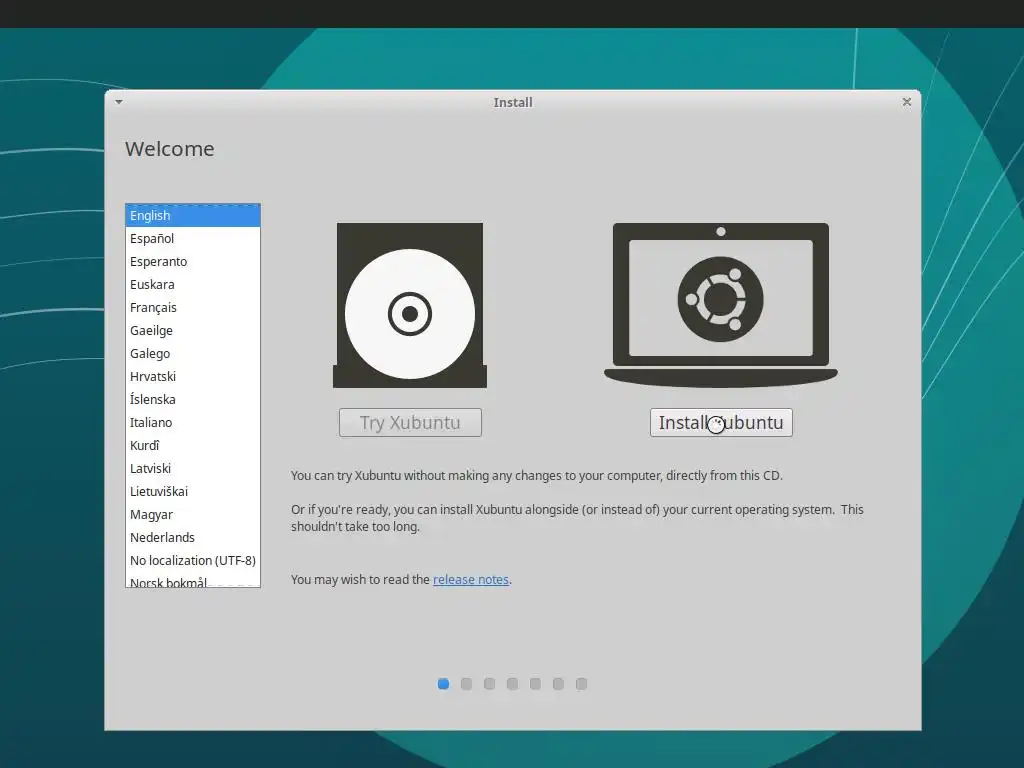Select Français in the language list
Screen dimensions: 1024x768
pyautogui.click(x=193, y=307)
